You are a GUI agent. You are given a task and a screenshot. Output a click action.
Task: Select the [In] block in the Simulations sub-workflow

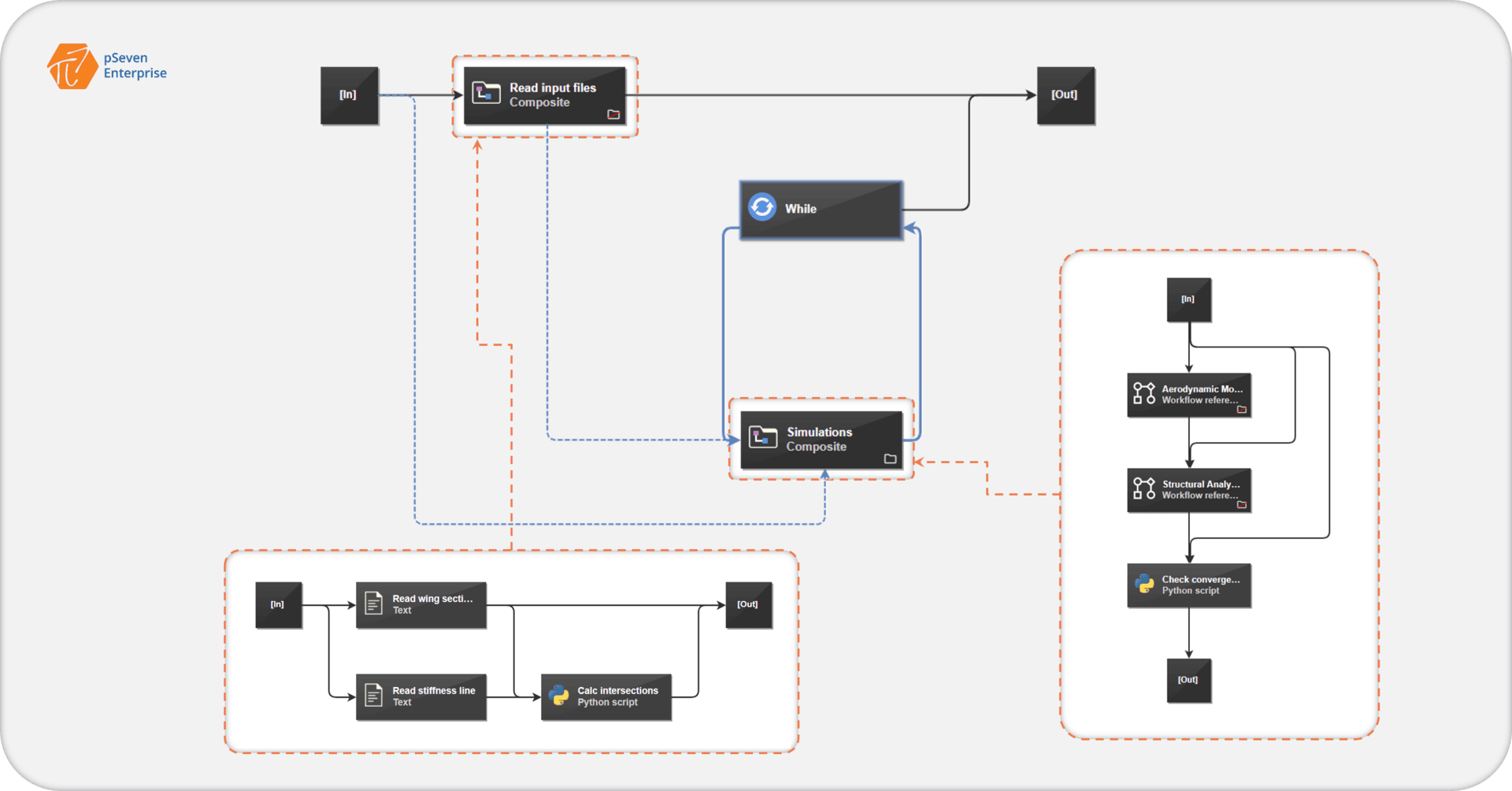1188,299
